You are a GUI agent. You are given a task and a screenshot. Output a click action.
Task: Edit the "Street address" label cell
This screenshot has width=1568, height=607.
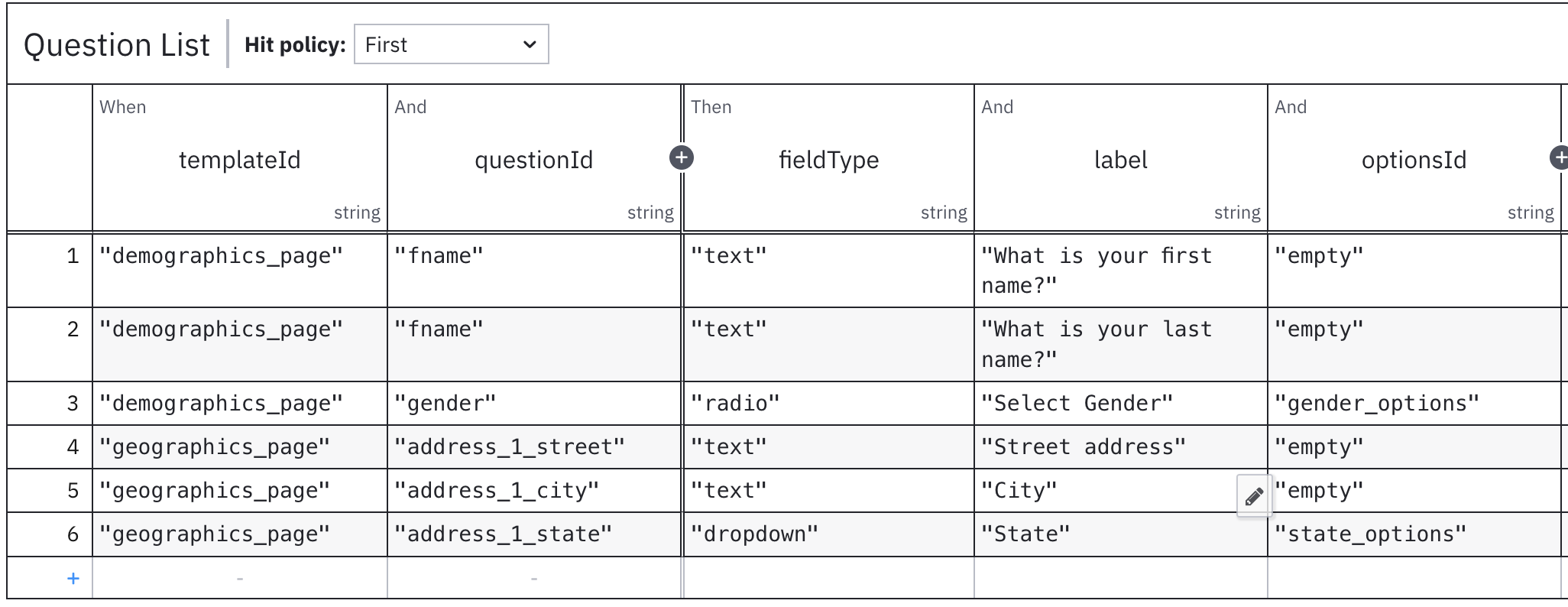point(1121,446)
